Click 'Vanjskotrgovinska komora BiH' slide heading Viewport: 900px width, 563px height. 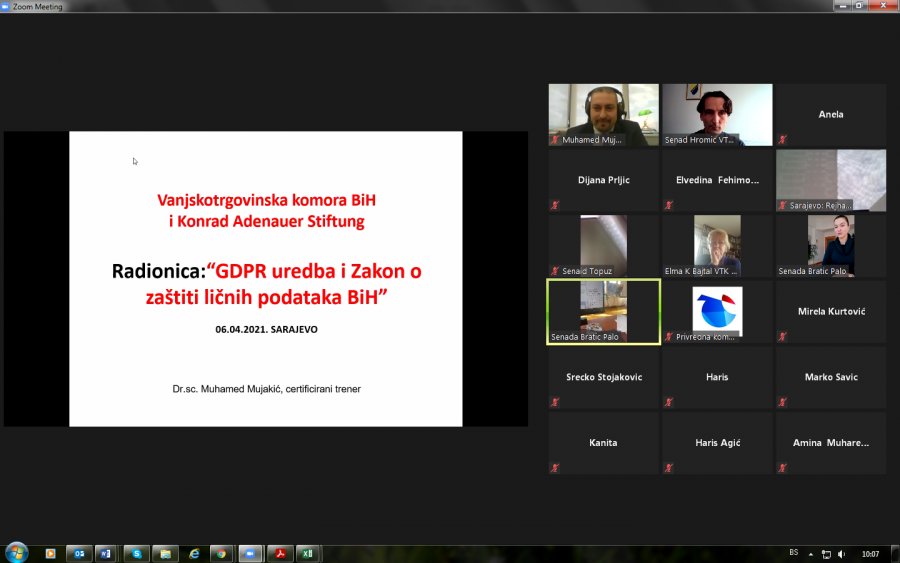coord(266,200)
